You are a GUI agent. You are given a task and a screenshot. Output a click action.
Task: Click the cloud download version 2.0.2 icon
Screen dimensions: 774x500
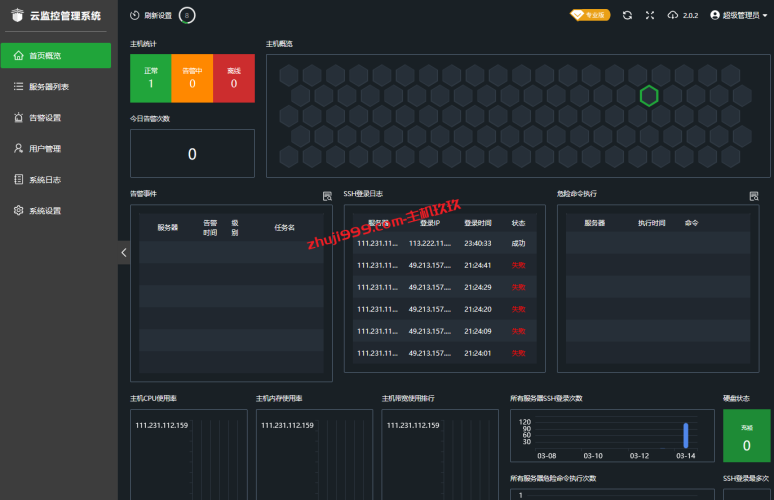672,15
